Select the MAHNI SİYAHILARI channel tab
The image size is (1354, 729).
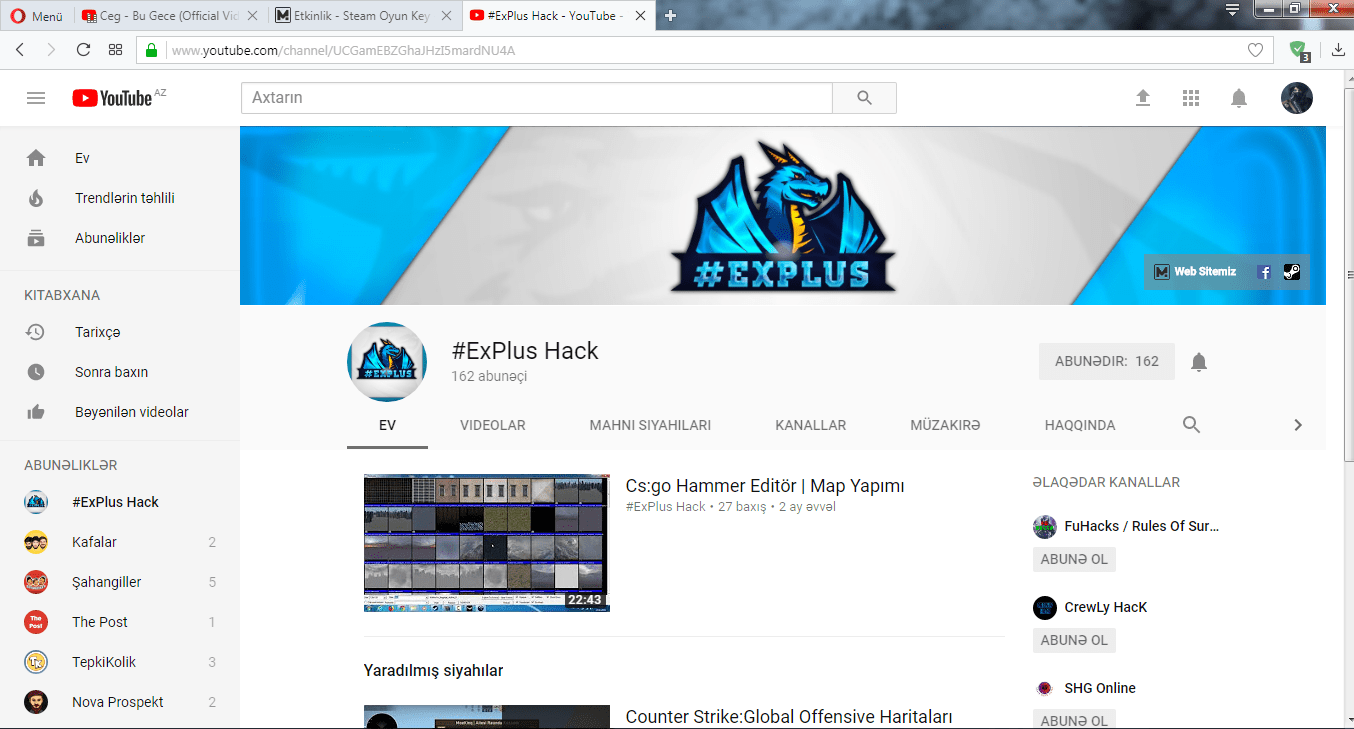pyautogui.click(x=650, y=425)
